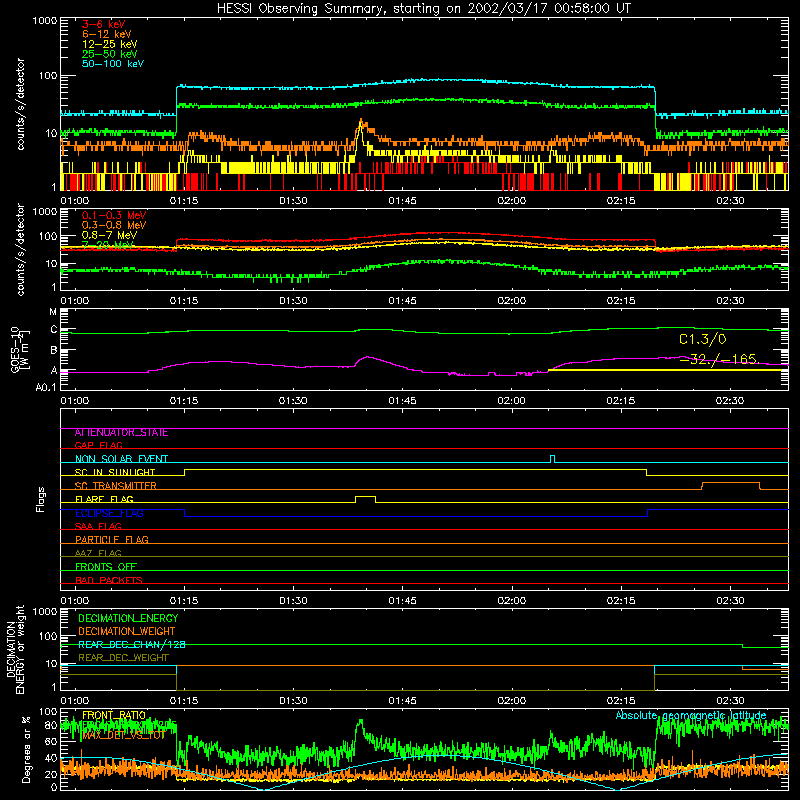
Task: Click the DECIMATION ENERGY or weight axis label
Action: (16, 649)
